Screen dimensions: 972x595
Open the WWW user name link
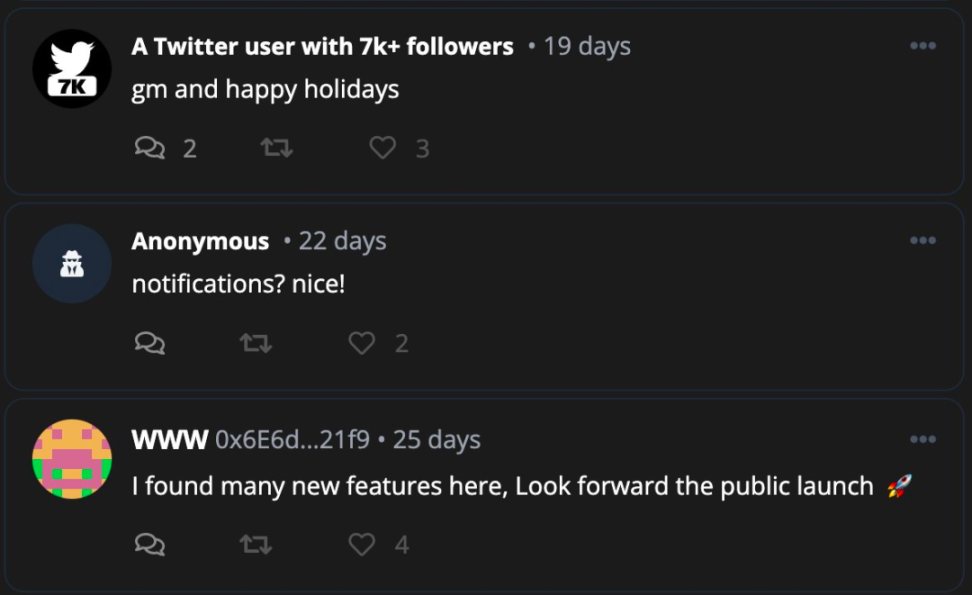[x=169, y=440]
